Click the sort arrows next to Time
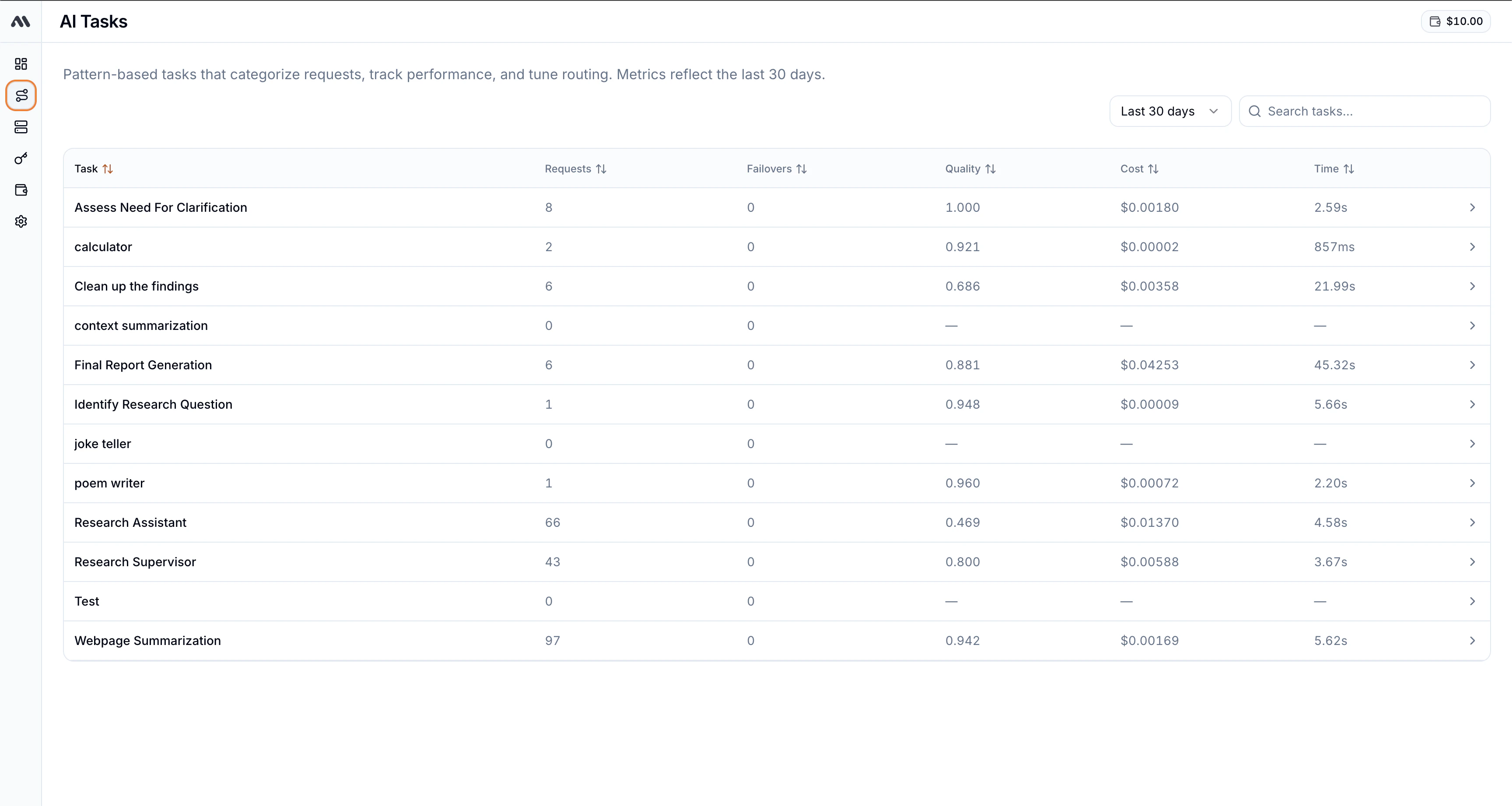The height and width of the screenshot is (806, 1512). [1349, 168]
